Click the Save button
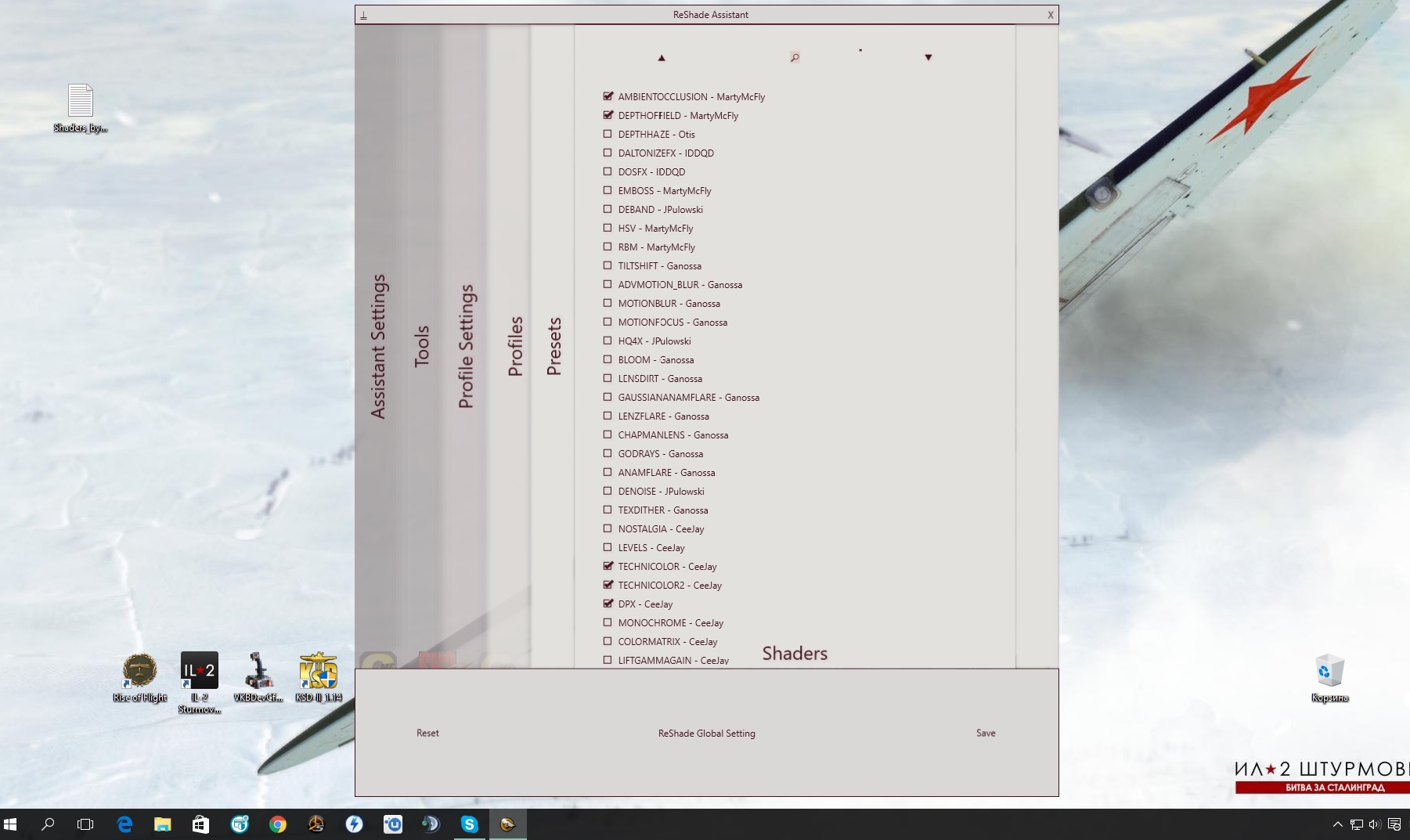 pyautogui.click(x=986, y=733)
